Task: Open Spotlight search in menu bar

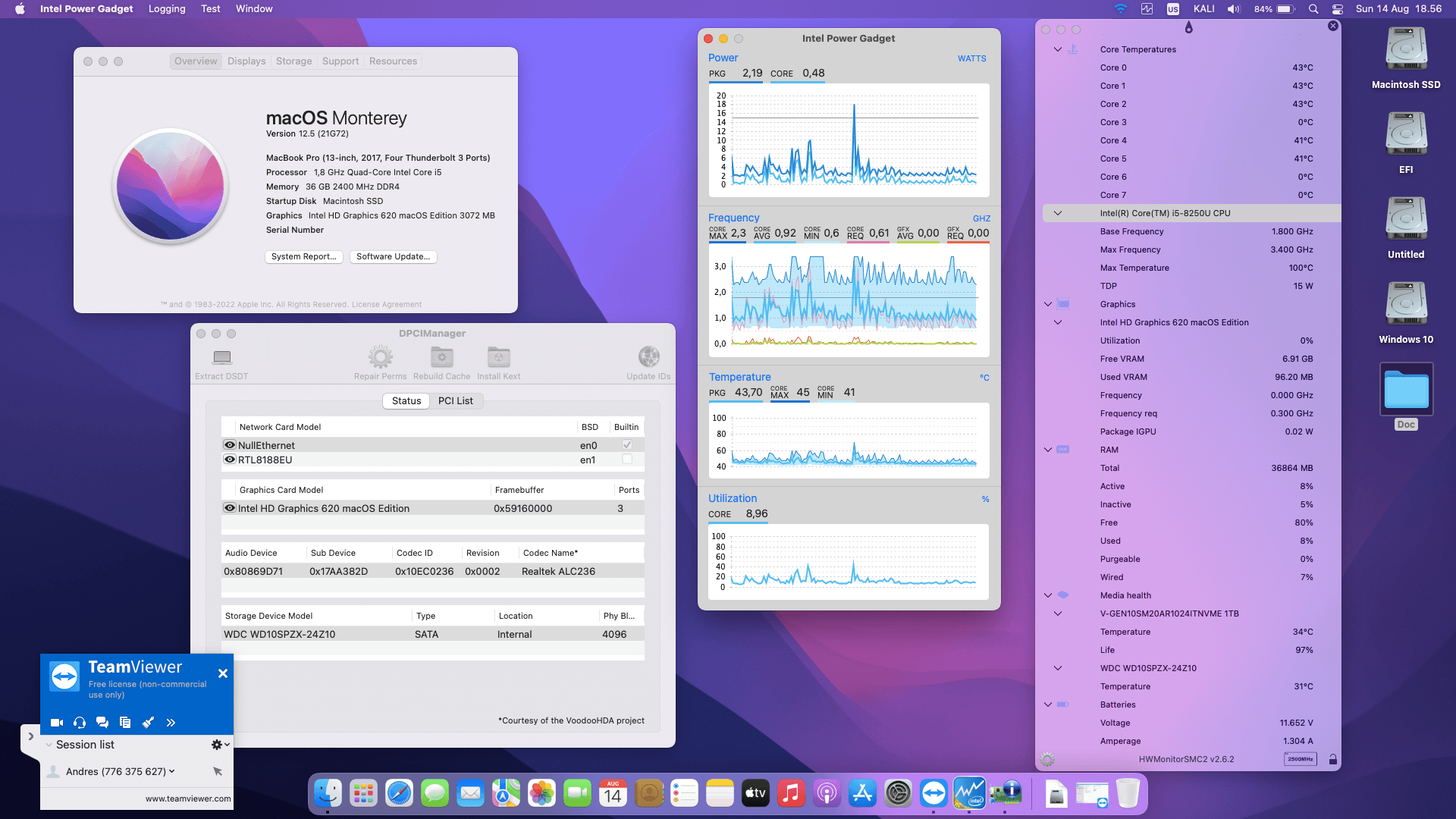Action: click(1313, 9)
